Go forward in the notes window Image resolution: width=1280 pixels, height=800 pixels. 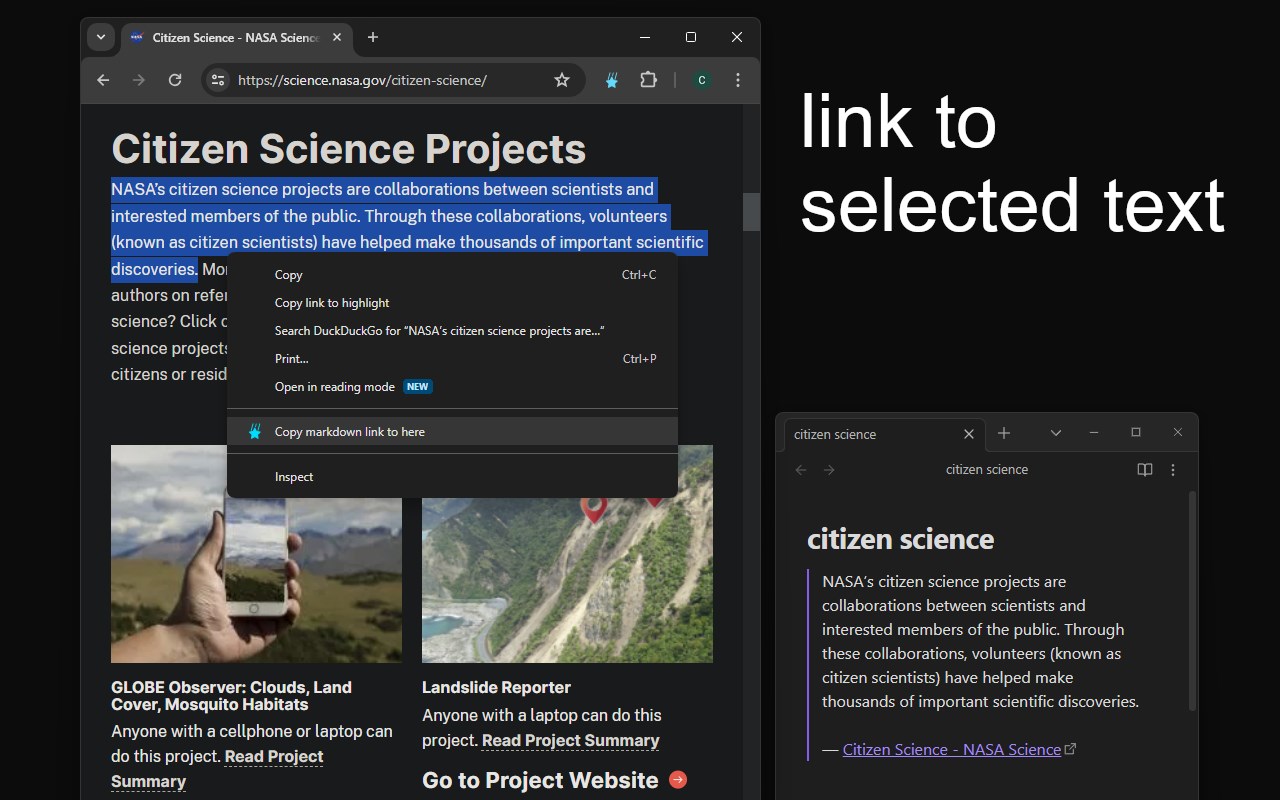click(x=829, y=470)
